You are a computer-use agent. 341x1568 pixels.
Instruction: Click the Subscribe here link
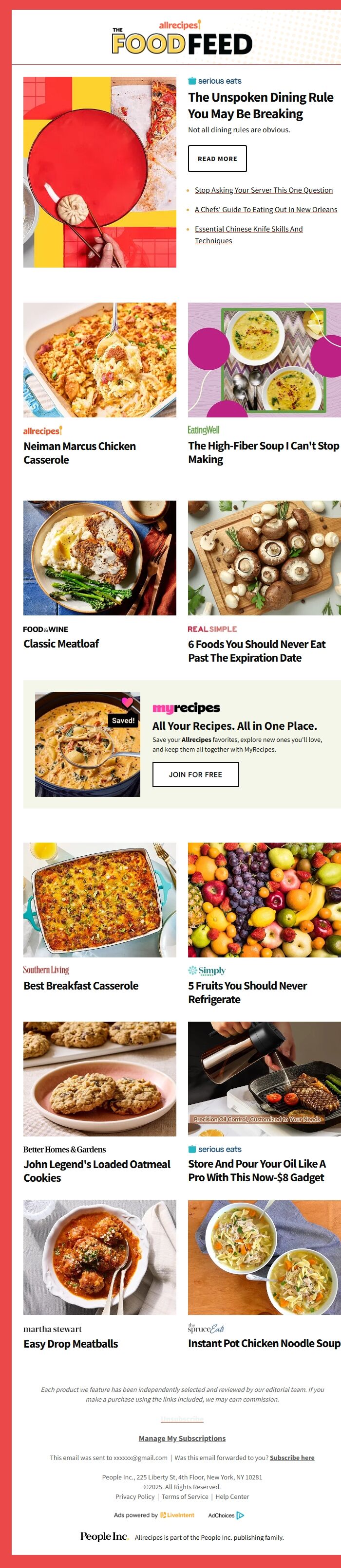[x=292, y=1458]
